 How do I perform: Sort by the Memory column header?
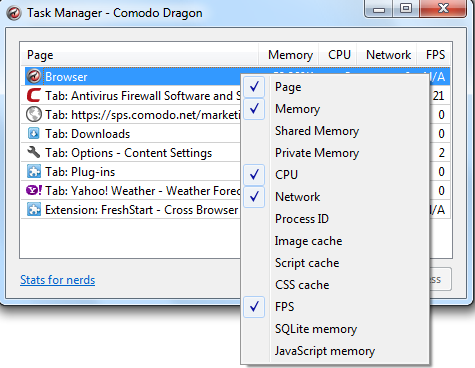(289, 55)
